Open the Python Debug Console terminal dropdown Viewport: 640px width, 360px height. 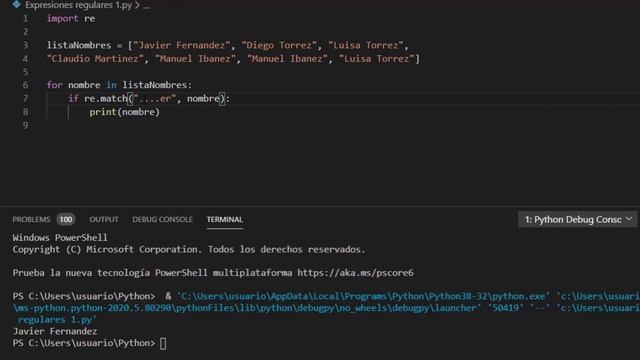578,220
